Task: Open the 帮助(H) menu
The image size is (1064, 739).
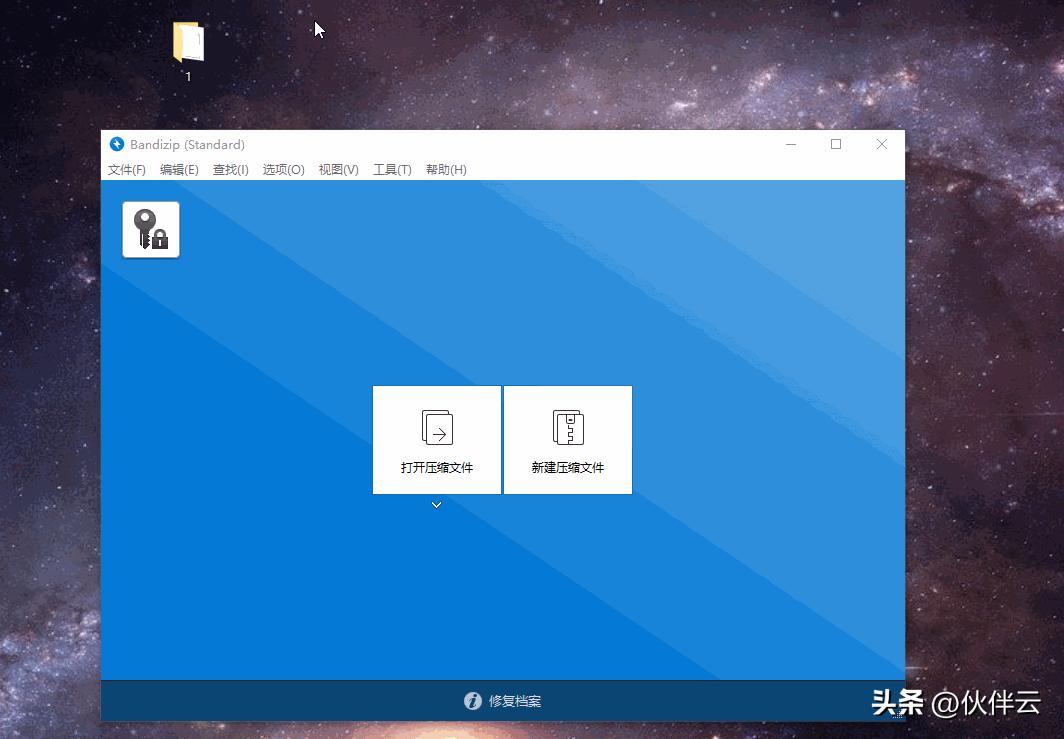Action: [x=445, y=169]
